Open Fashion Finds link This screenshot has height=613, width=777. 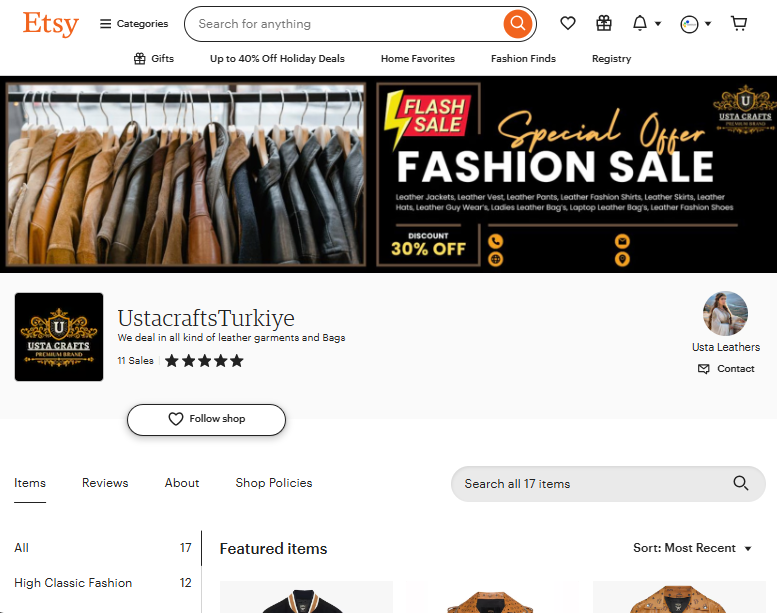pos(523,58)
